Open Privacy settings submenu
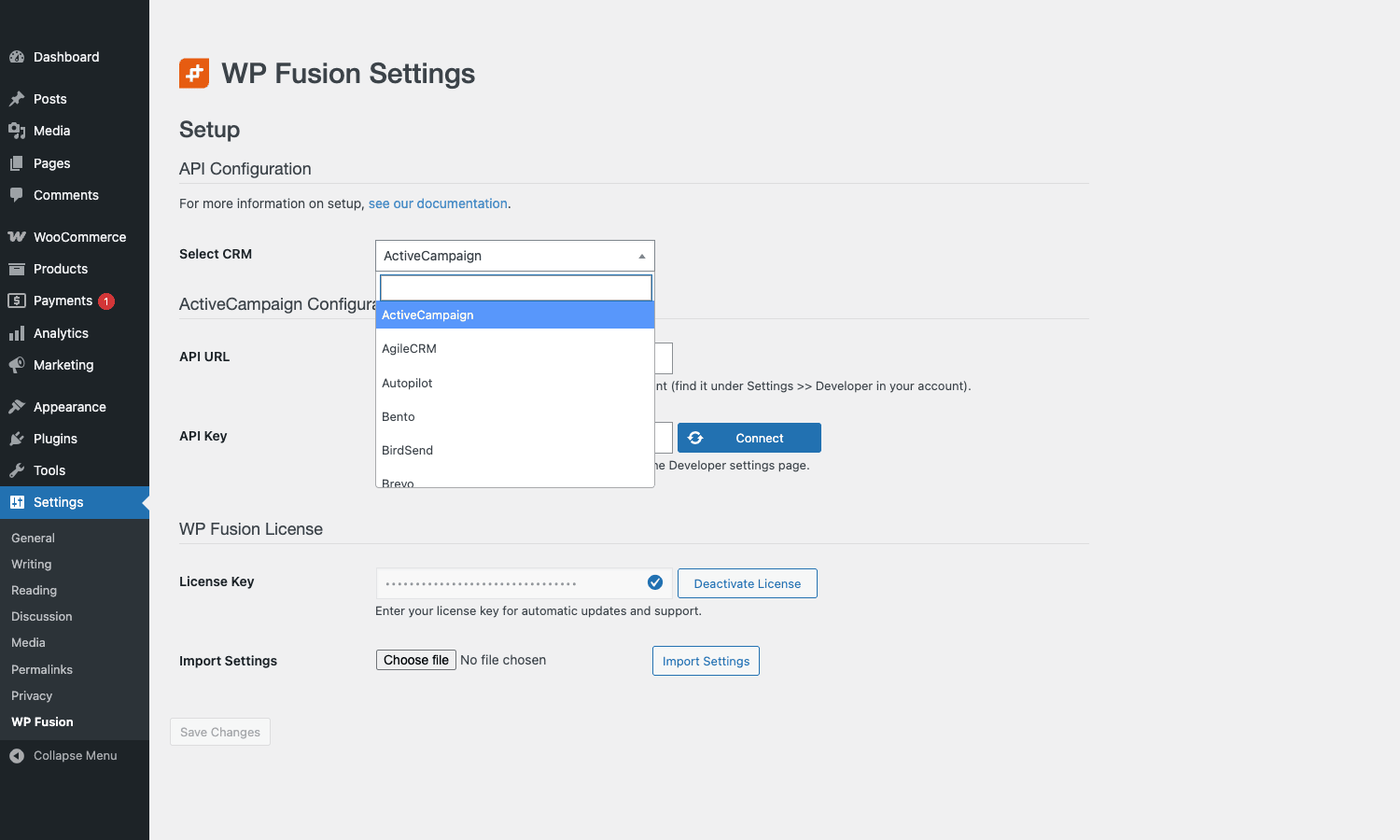 click(x=32, y=696)
